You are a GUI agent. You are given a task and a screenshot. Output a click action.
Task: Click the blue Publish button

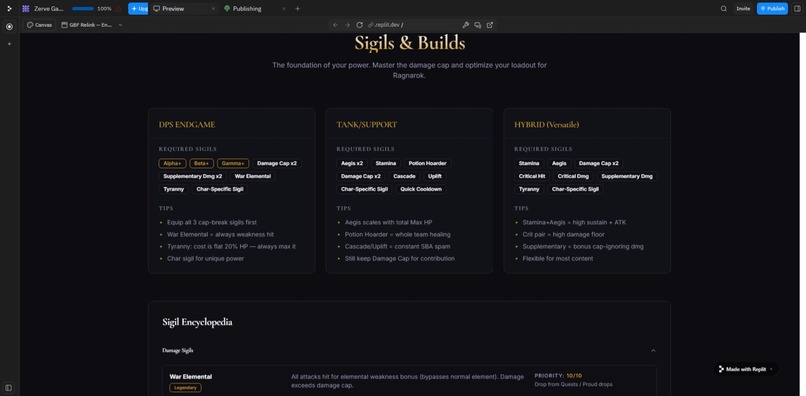point(772,9)
